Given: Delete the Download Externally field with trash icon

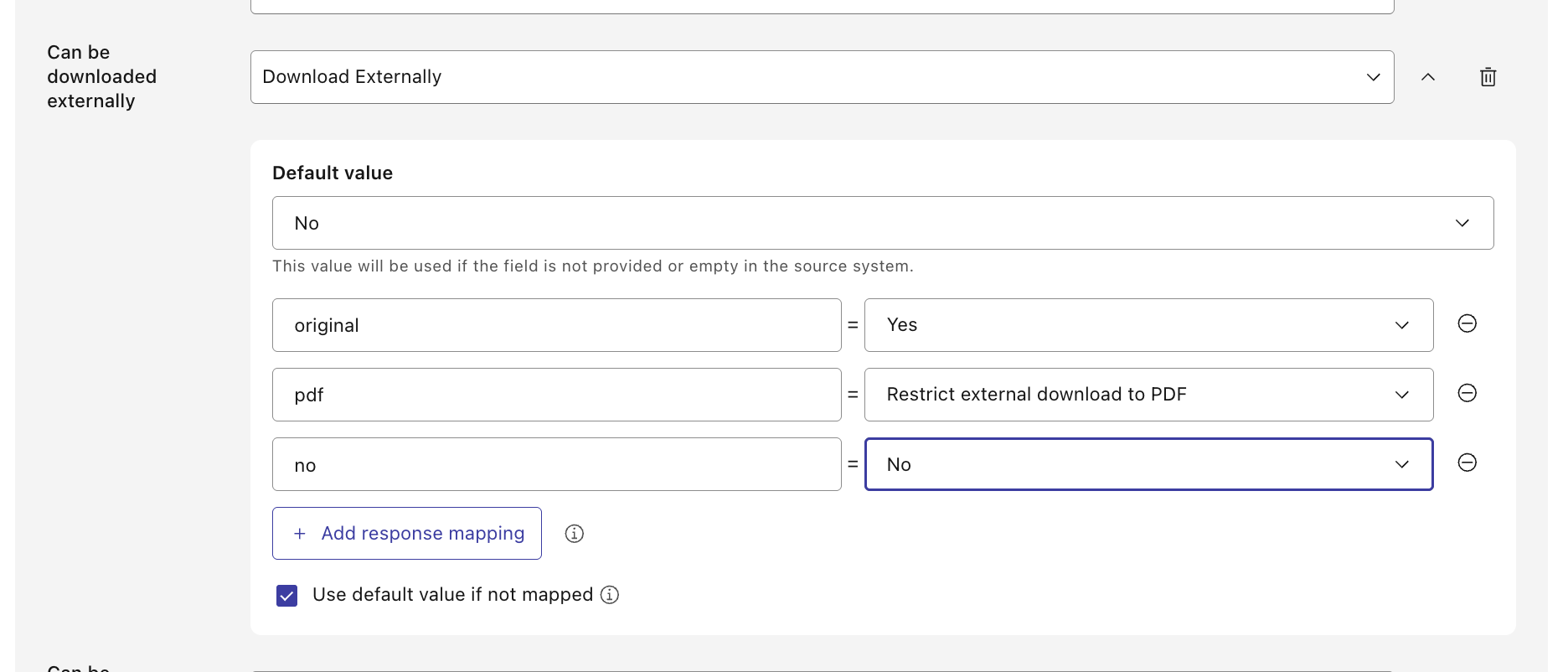Looking at the screenshot, I should (x=1488, y=77).
